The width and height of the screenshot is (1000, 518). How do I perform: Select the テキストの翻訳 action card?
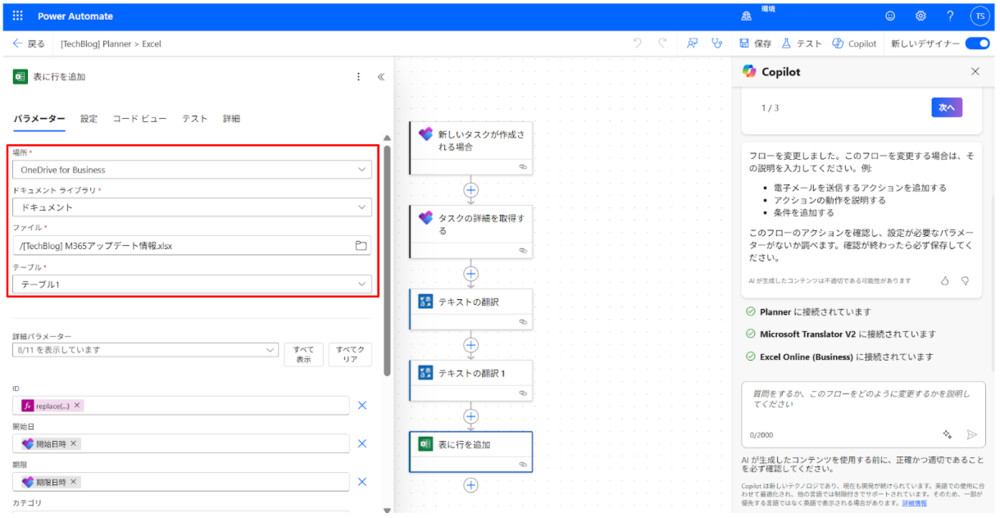tap(471, 309)
